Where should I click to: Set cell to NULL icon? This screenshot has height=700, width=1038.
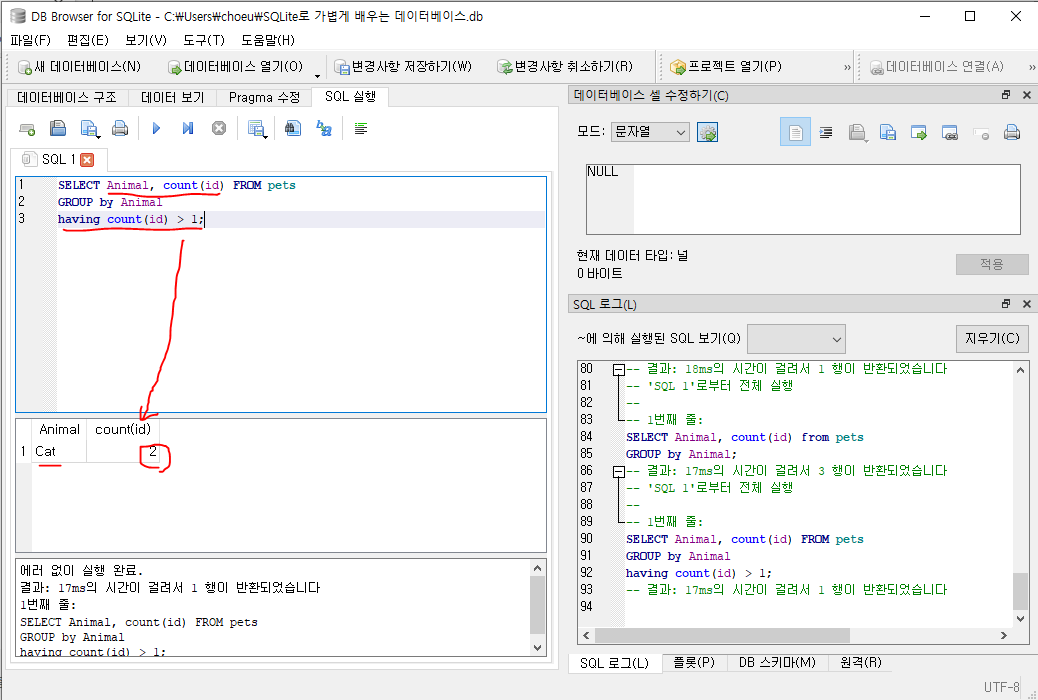click(x=981, y=133)
